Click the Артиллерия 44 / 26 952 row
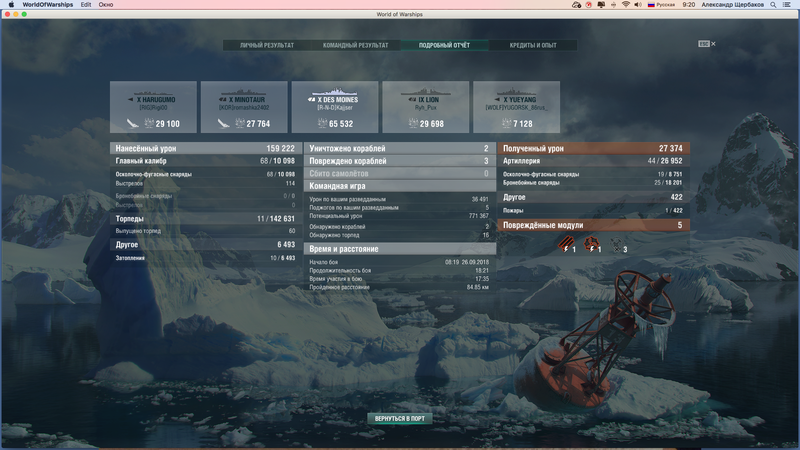This screenshot has height=450, width=800. point(593,161)
